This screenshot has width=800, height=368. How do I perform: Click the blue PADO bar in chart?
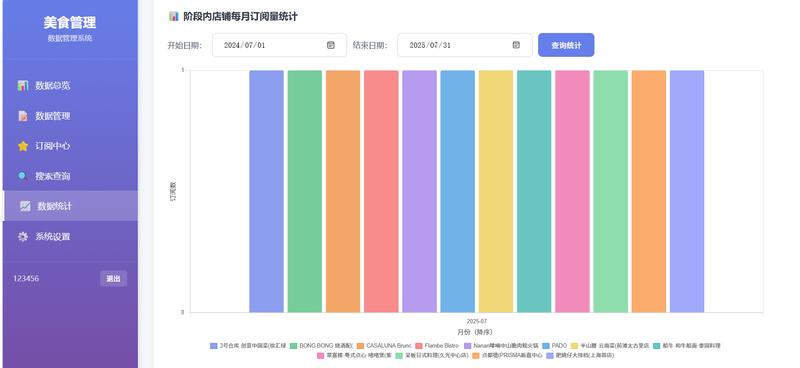click(458, 191)
